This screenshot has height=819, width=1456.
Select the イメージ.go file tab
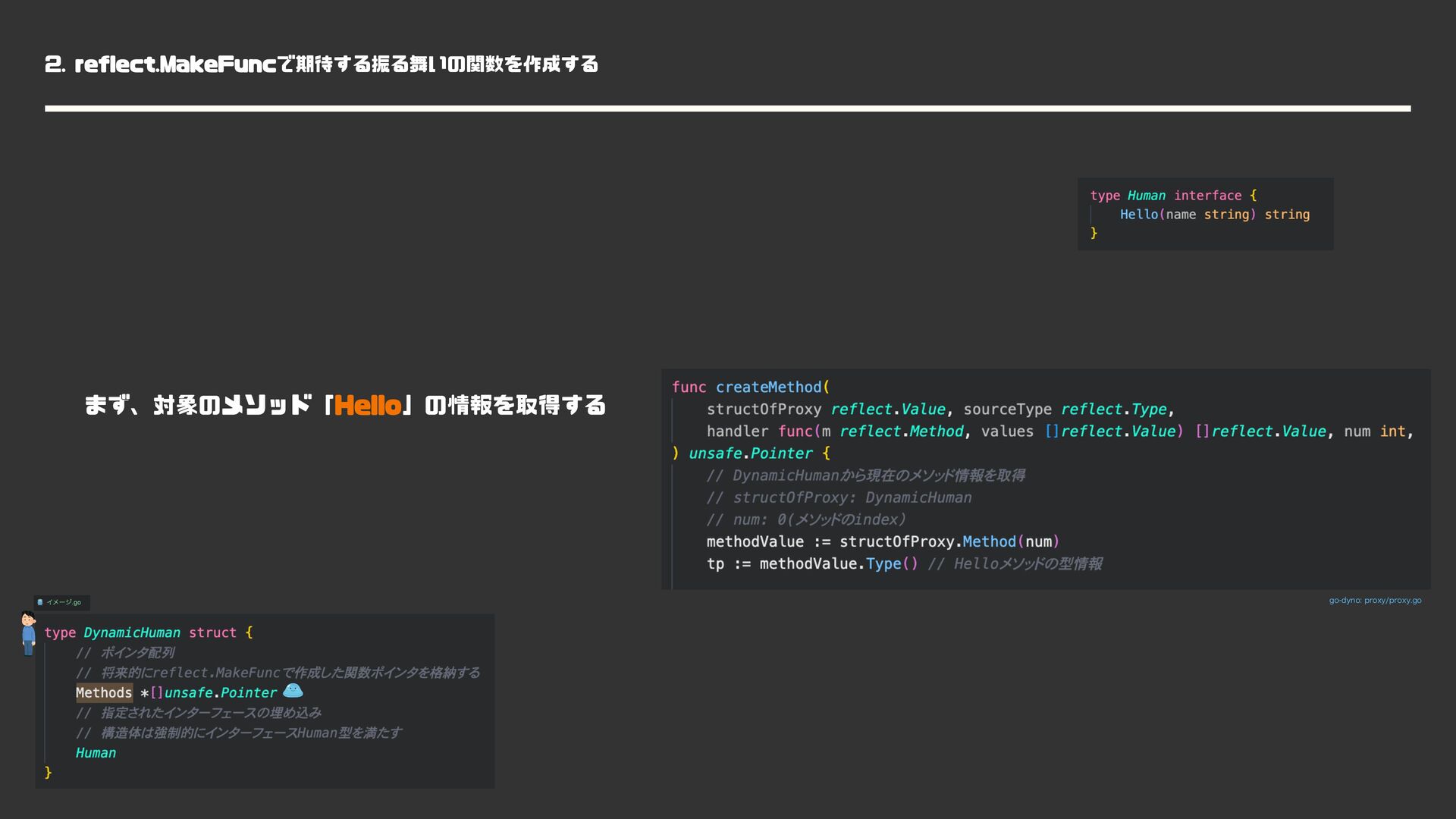(64, 602)
